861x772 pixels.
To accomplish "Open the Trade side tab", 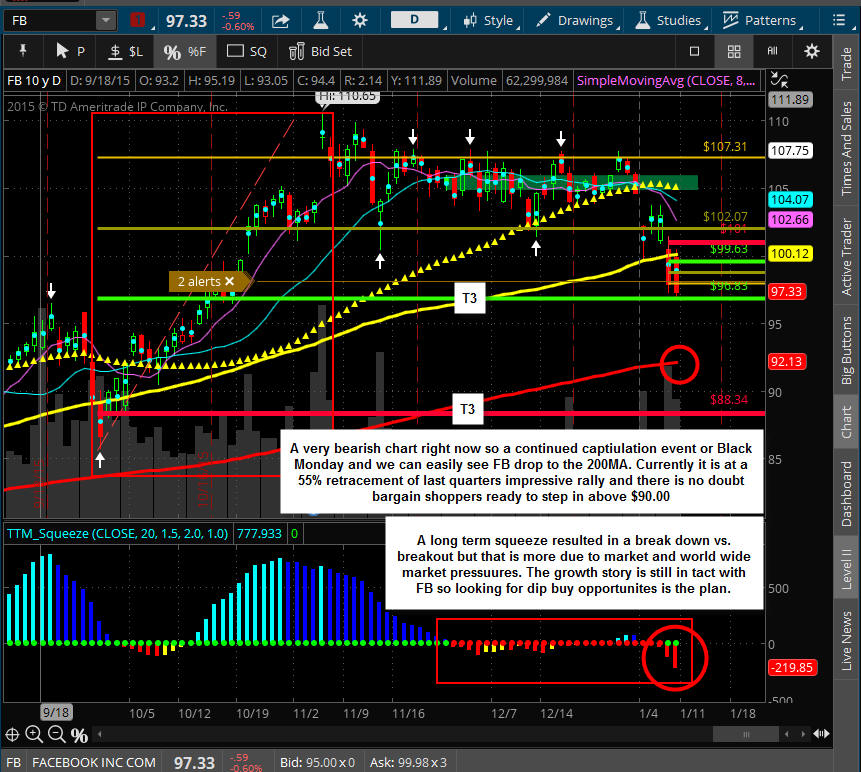I will (x=846, y=64).
